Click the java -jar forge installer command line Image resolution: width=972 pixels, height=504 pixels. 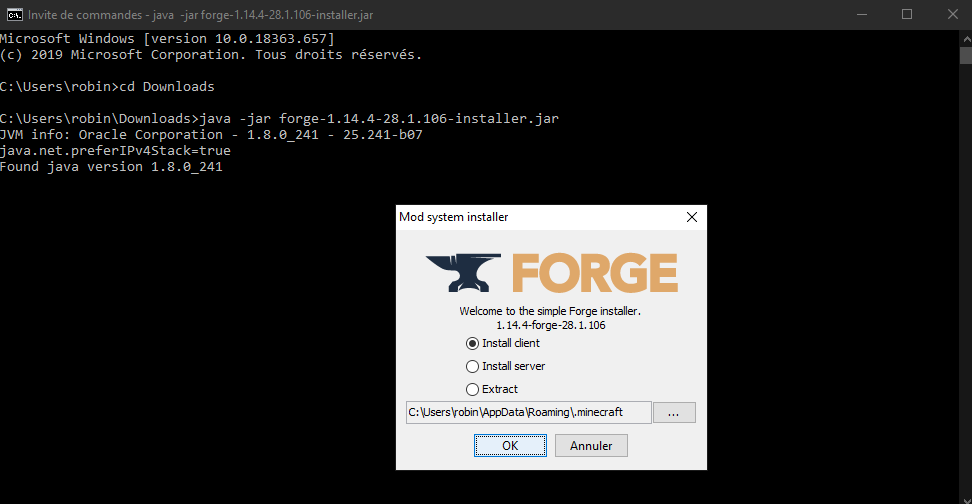(380, 118)
